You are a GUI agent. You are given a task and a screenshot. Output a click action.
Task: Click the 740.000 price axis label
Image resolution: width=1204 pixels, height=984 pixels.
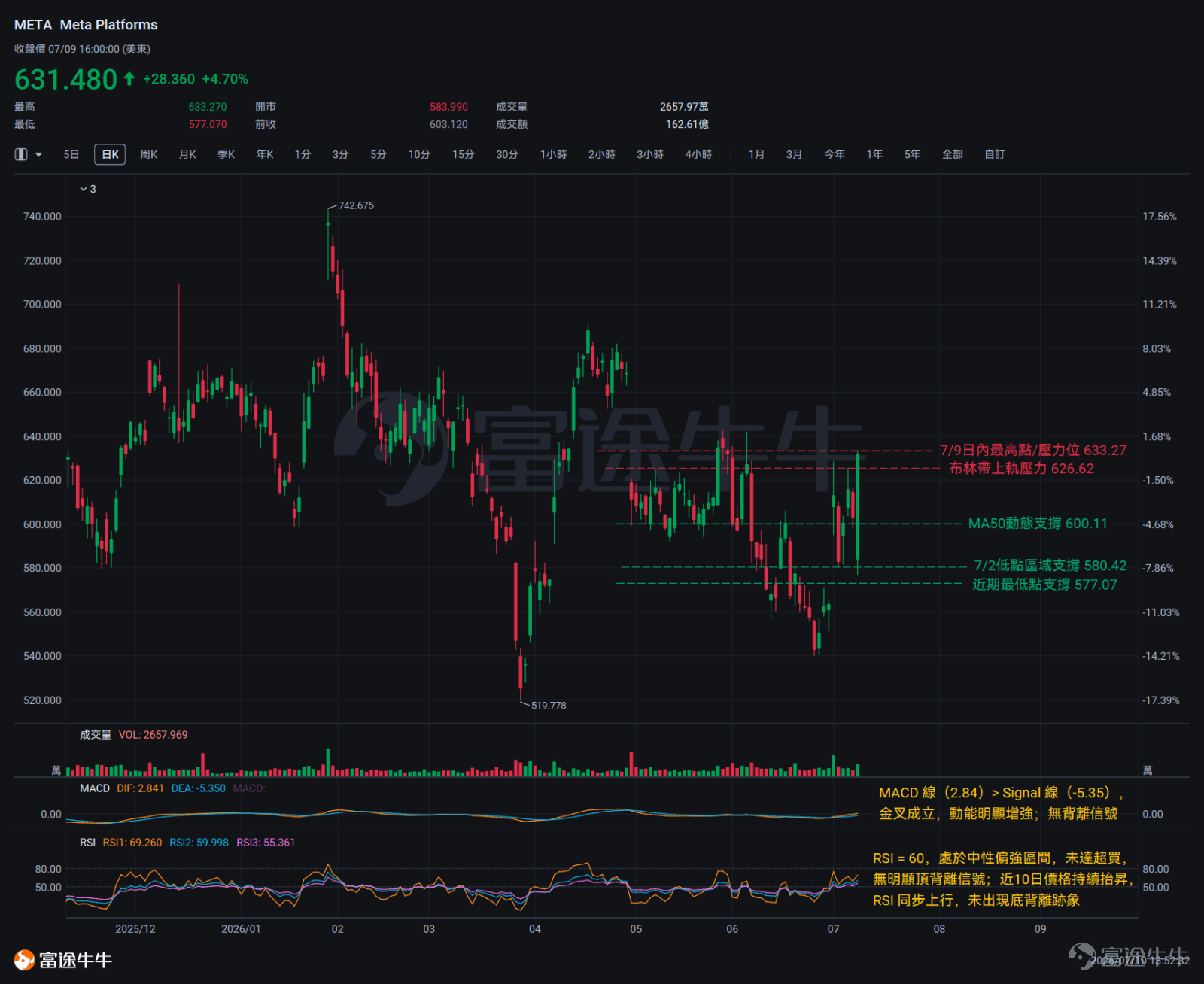42,217
